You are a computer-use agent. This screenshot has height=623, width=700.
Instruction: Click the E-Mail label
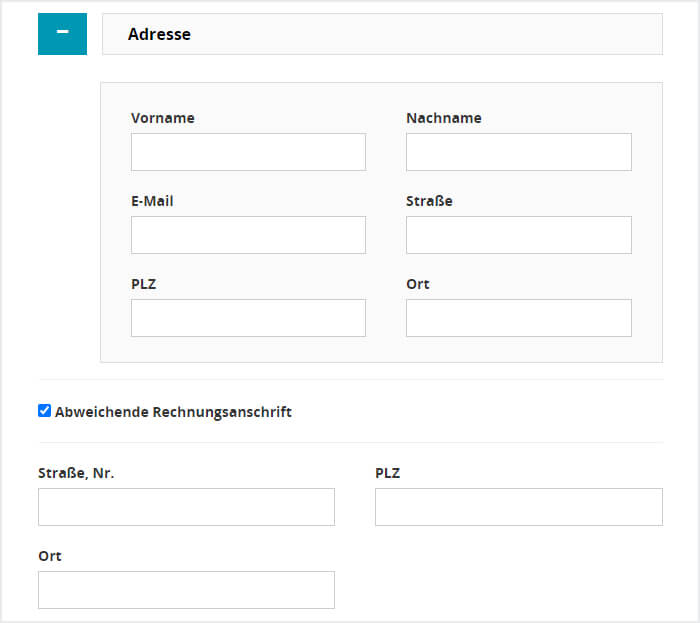coord(152,201)
